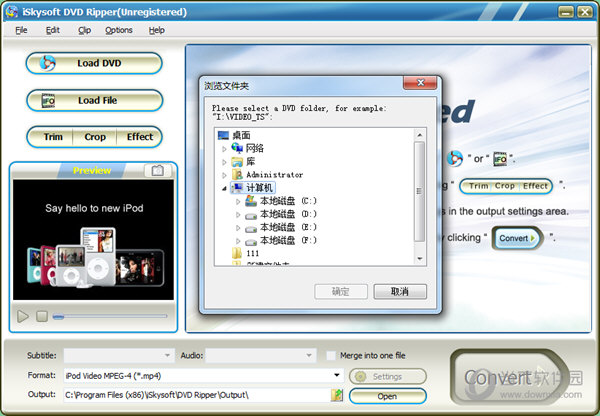
Task: Play the preview video
Action: (23, 316)
